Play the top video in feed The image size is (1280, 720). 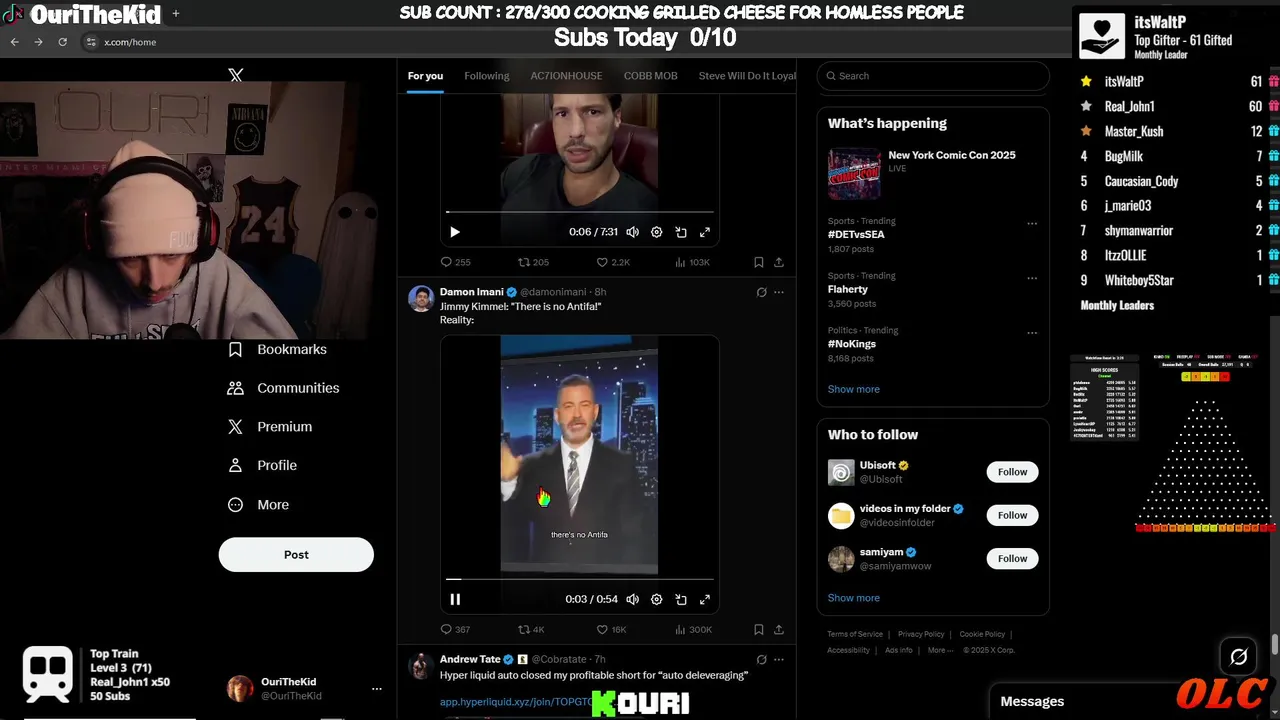click(455, 232)
